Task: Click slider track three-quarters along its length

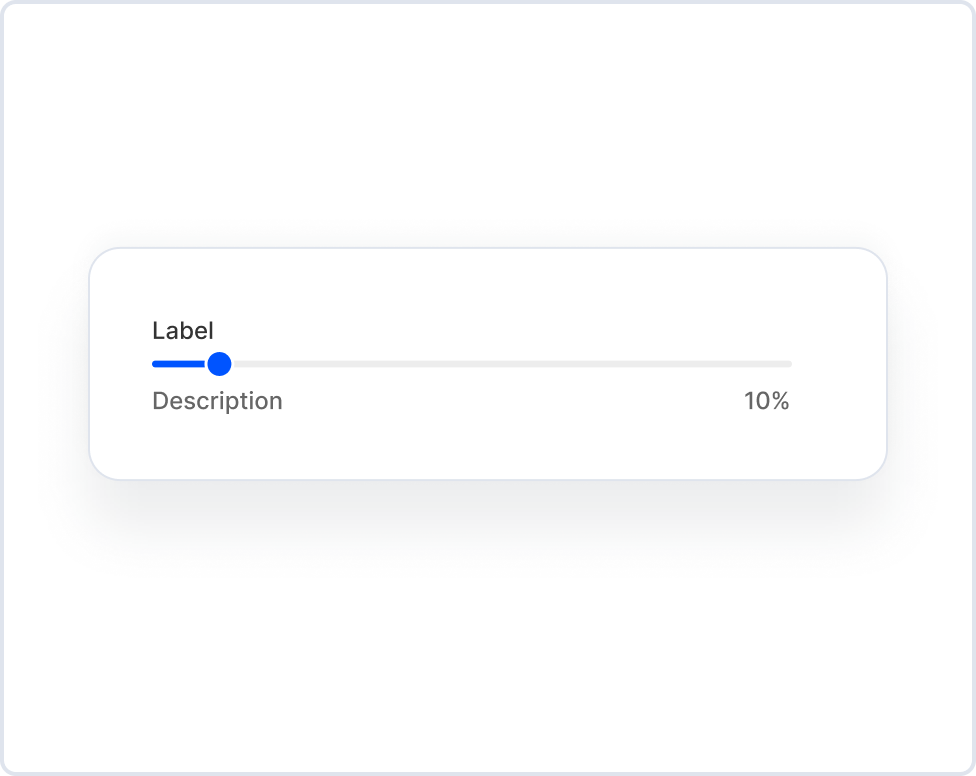Action: pyautogui.click(x=632, y=364)
